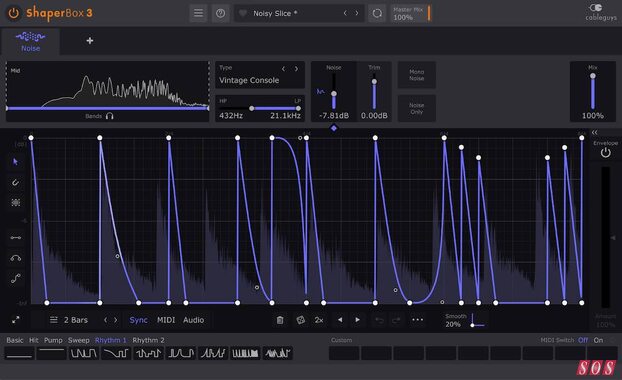Set MIDI Switch to On
Viewport: 622px width, 380px height.
point(598,340)
